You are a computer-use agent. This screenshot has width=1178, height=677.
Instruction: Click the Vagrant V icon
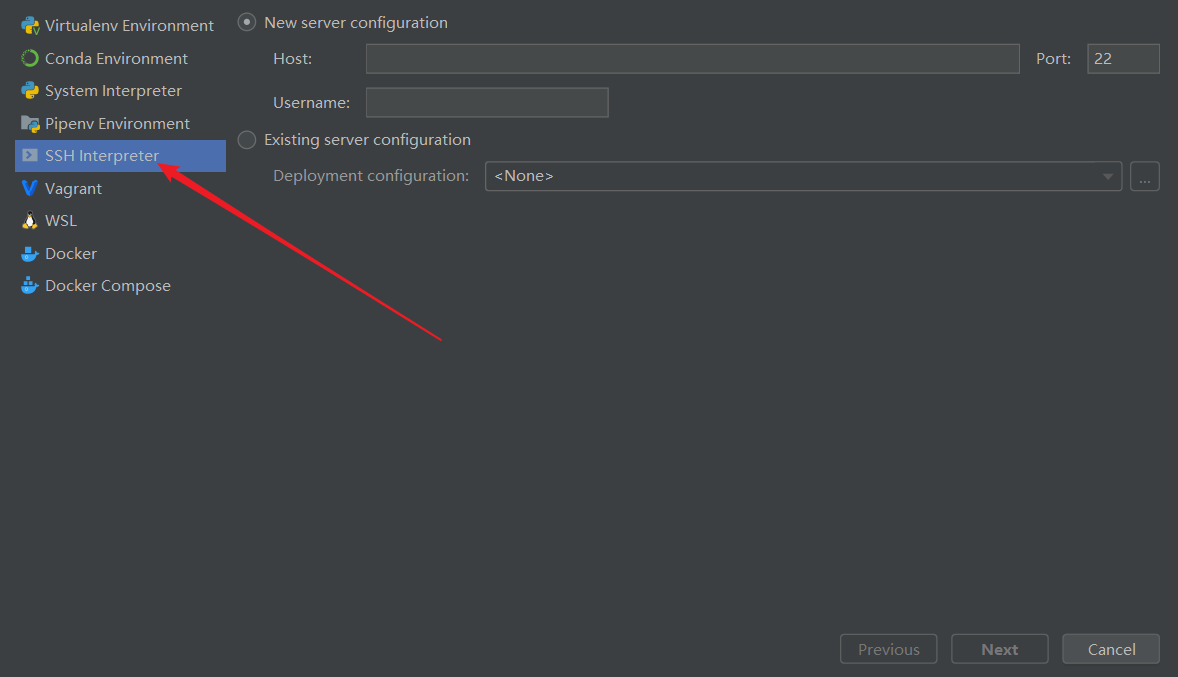pyautogui.click(x=29, y=188)
